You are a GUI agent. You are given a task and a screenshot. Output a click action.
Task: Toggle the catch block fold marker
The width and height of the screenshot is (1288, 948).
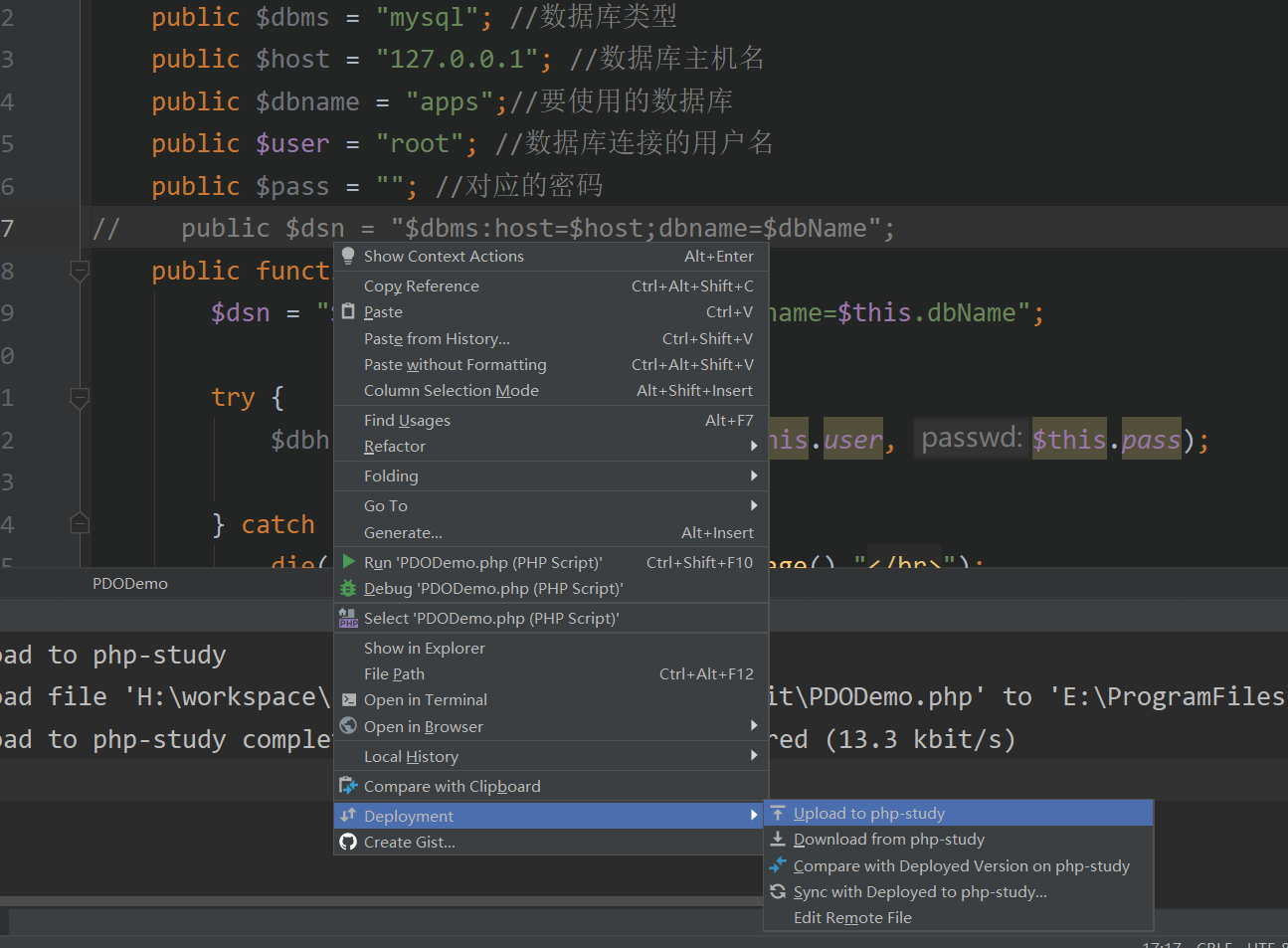coord(81,523)
